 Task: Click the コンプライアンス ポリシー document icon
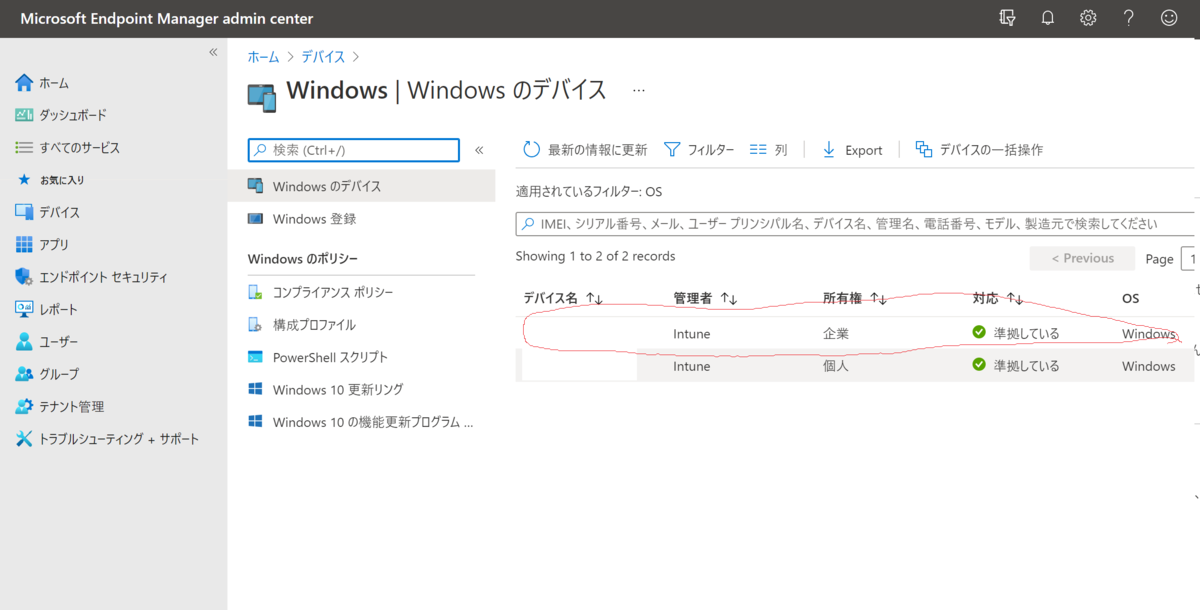tap(254, 292)
